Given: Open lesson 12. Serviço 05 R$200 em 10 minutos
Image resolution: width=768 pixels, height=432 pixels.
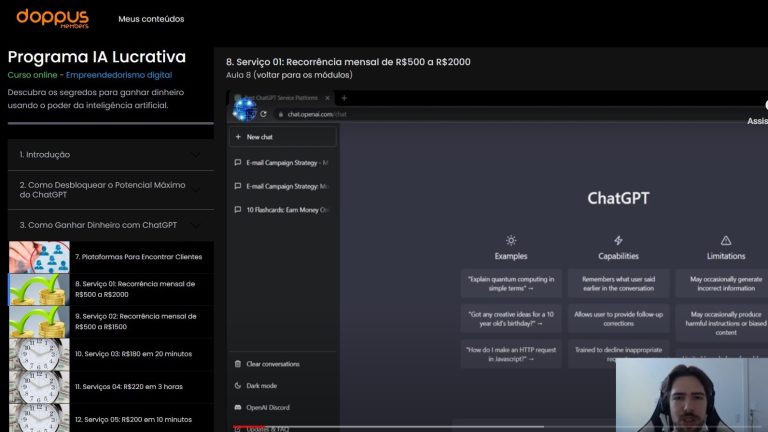Looking at the screenshot, I should tap(133, 419).
